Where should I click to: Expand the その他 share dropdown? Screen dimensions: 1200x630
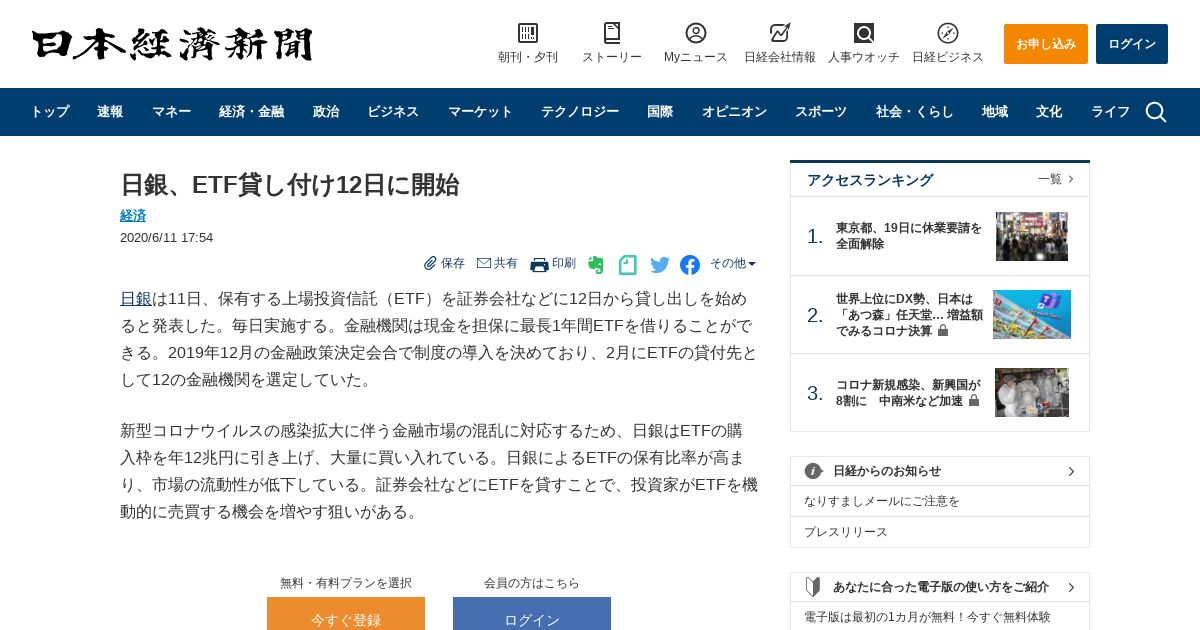pos(733,264)
